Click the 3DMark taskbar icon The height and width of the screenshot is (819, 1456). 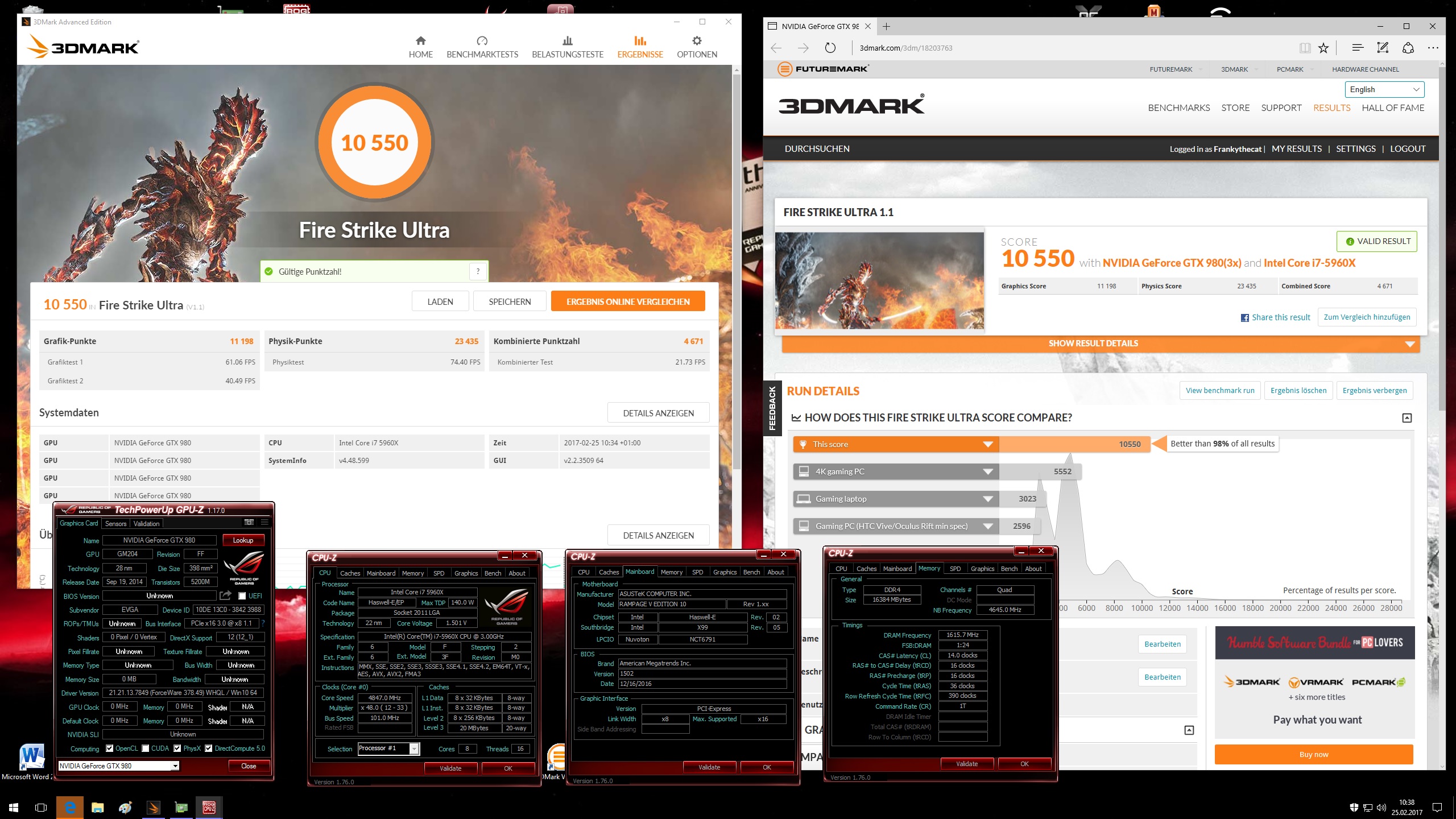coord(153,807)
